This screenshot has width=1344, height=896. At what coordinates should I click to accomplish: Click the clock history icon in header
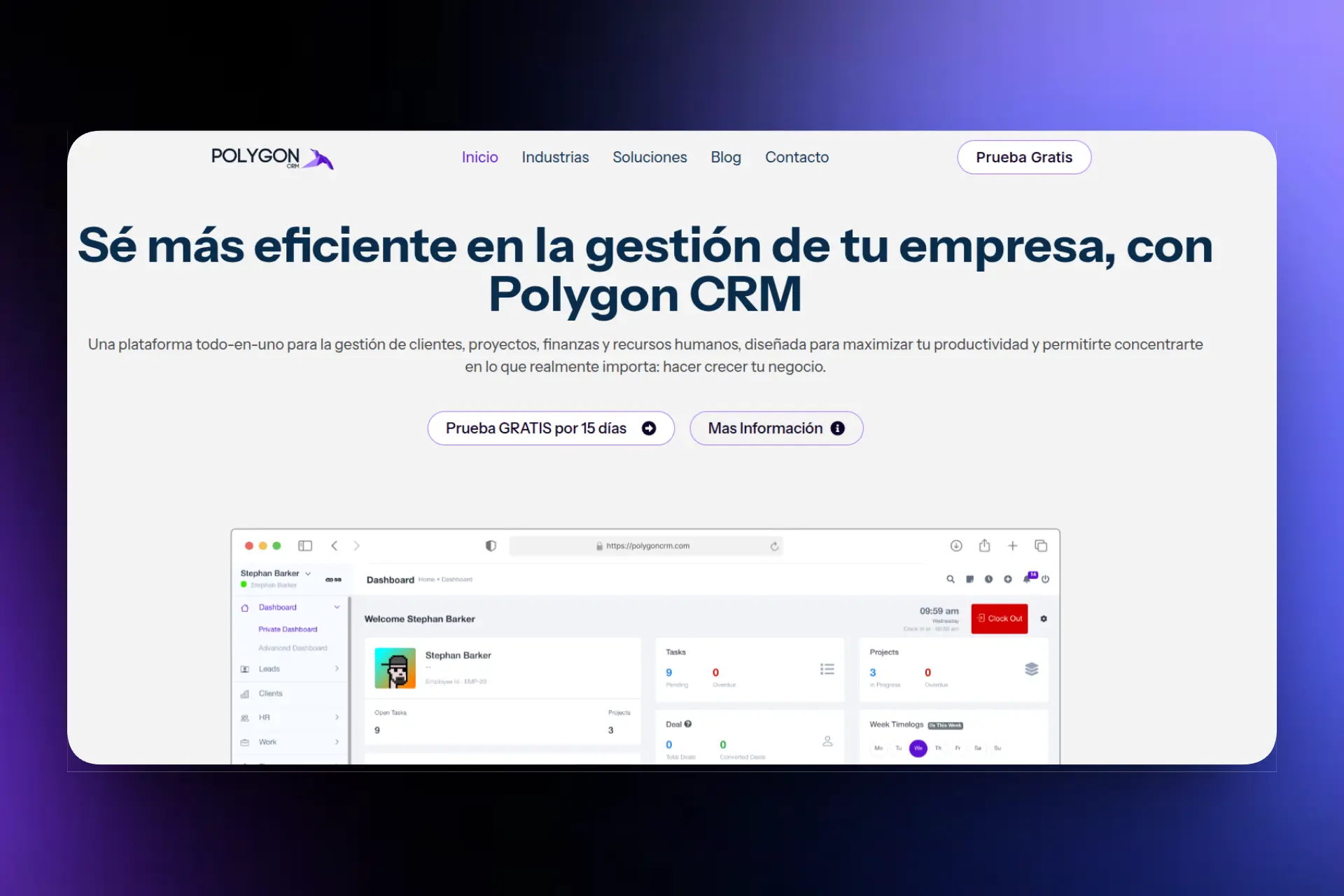989,579
